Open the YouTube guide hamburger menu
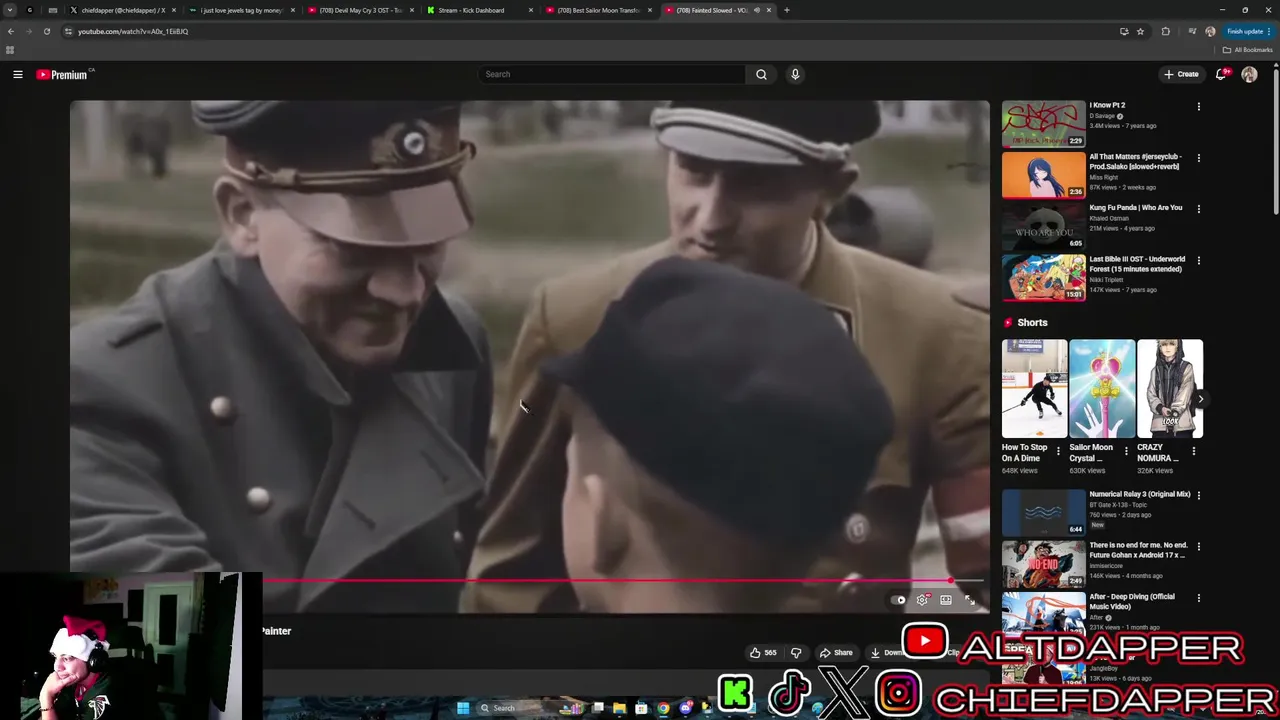 tap(18, 74)
